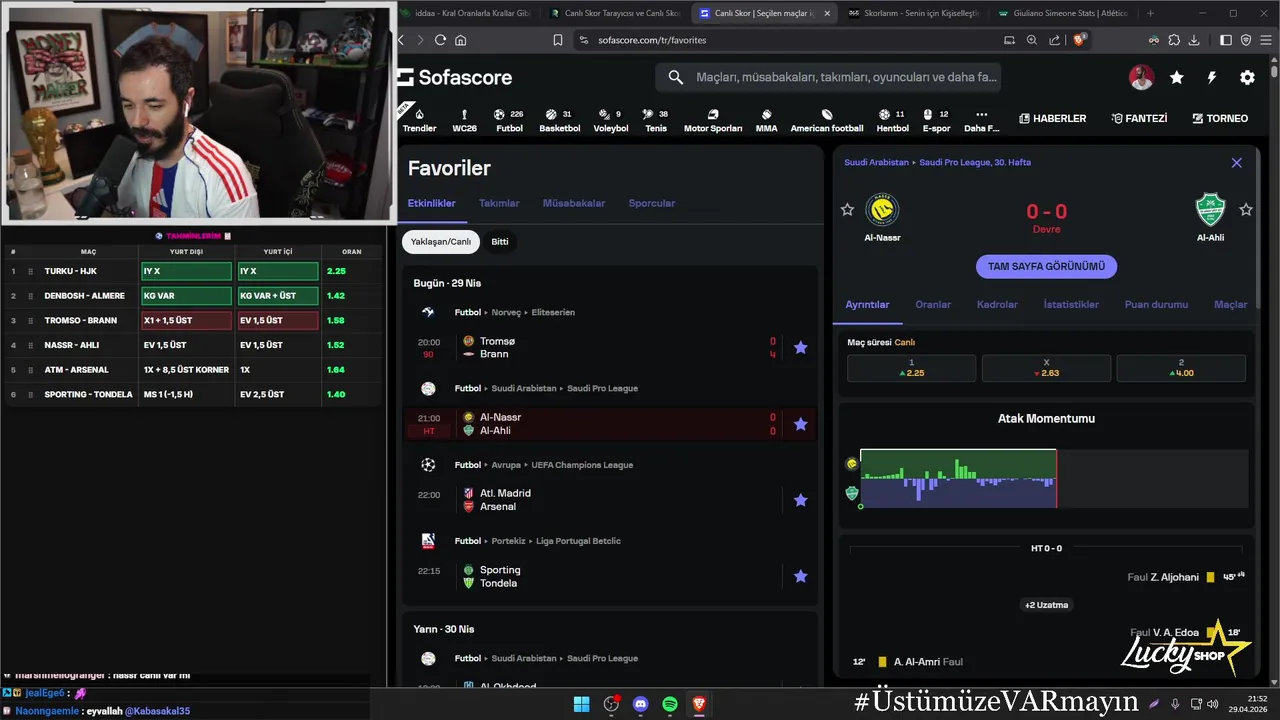The height and width of the screenshot is (720, 1280).
Task: Switch to the iddaa browser tab
Action: pos(465,13)
